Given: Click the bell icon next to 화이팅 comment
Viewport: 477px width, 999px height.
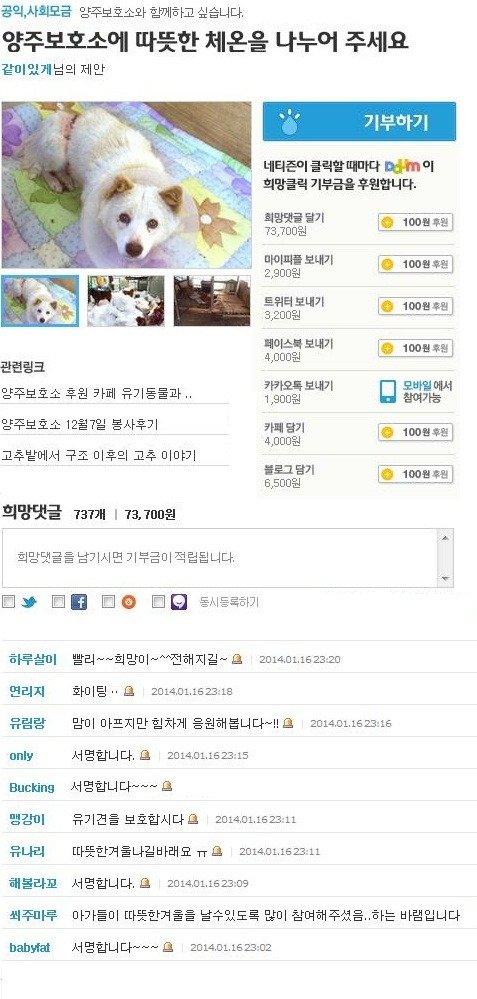Looking at the screenshot, I should tap(129, 691).
